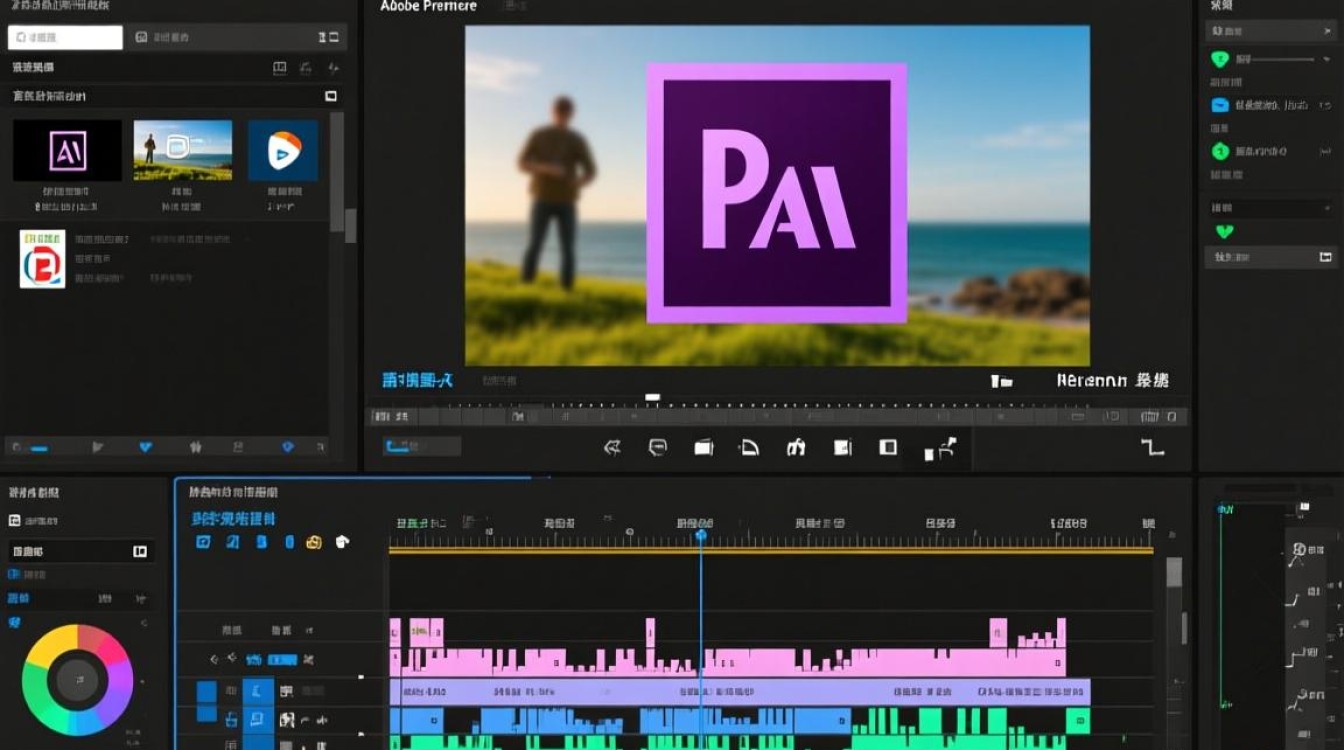Click the left-pointing arrow icon under the preview

pos(612,447)
